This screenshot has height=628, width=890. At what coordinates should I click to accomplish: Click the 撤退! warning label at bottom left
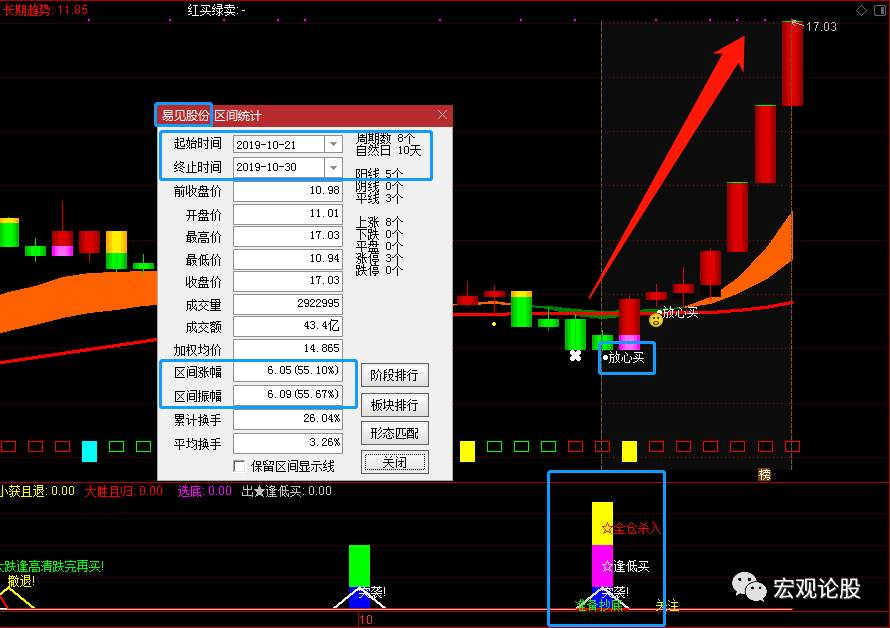(x=21, y=581)
